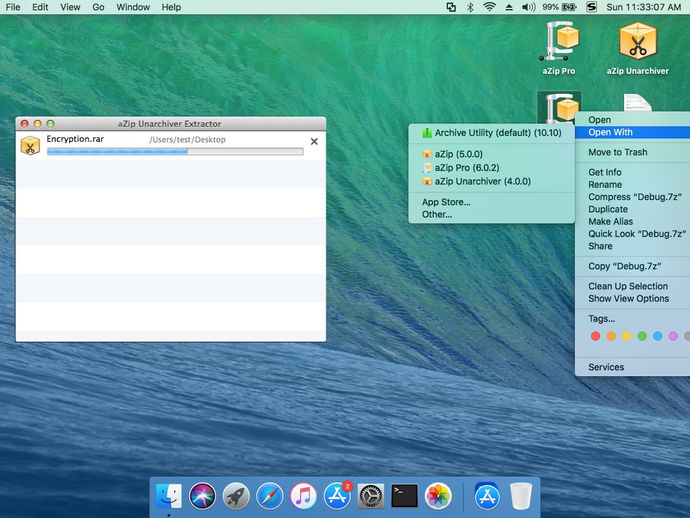The height and width of the screenshot is (518, 690).
Task: Open Launchpad from the Dock
Action: 236,496
